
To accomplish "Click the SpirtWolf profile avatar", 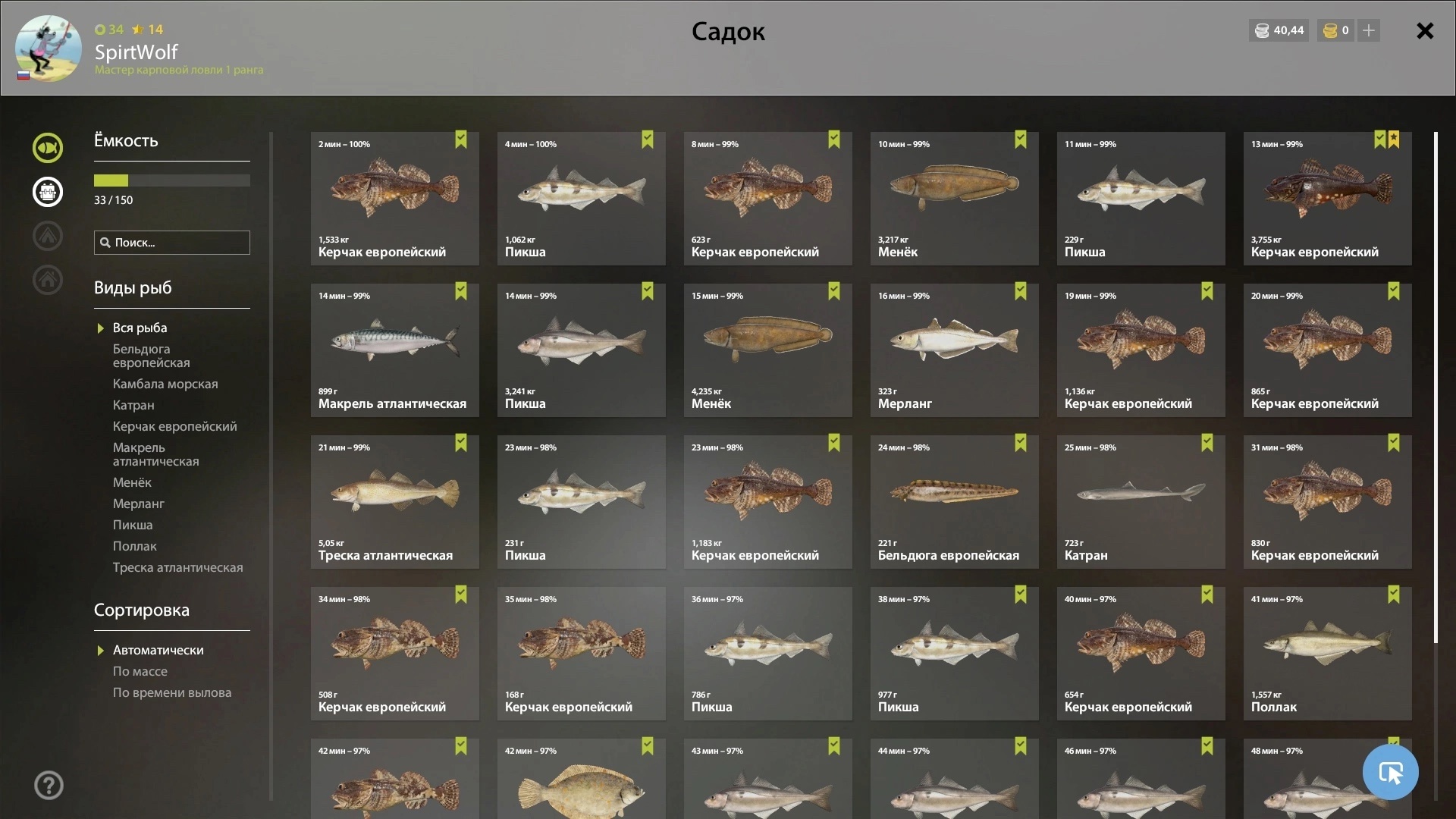I will click(48, 48).
